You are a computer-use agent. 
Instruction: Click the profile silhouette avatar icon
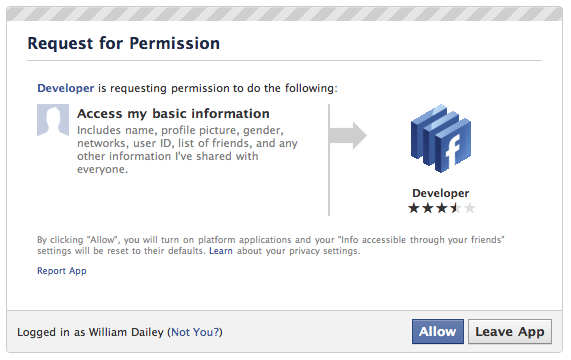[x=53, y=120]
